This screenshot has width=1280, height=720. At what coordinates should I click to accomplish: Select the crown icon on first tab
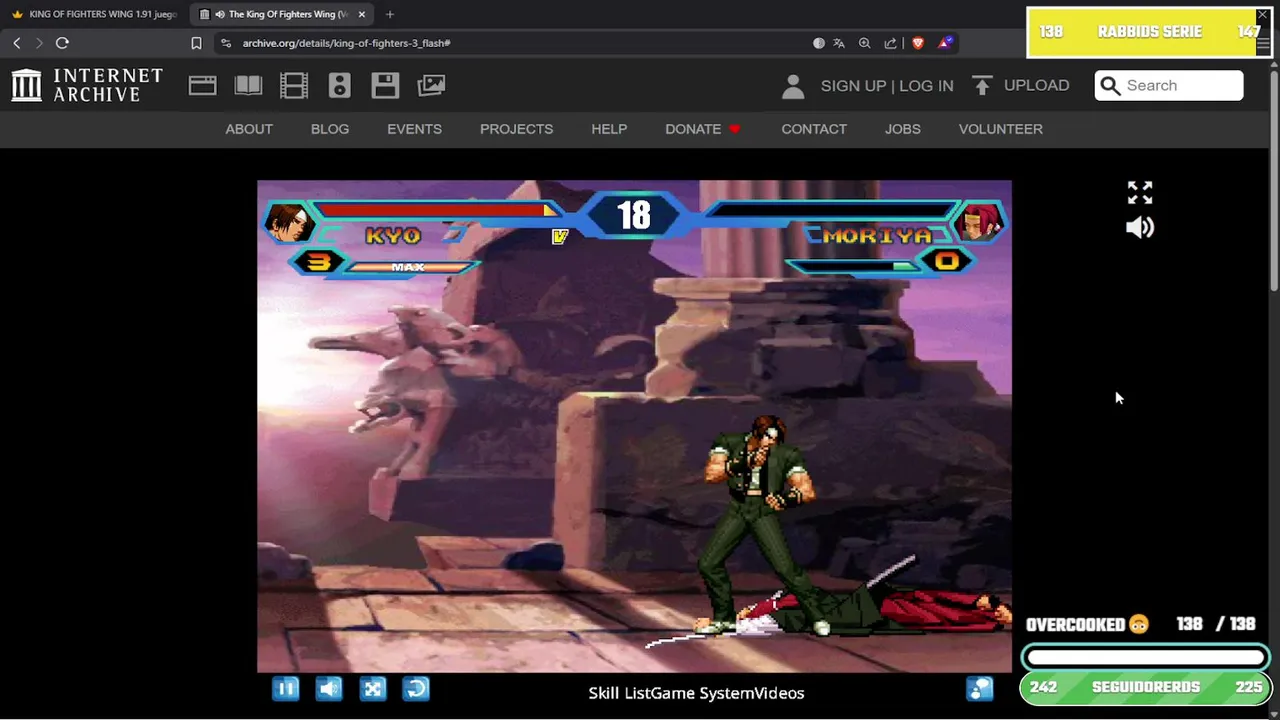point(17,14)
